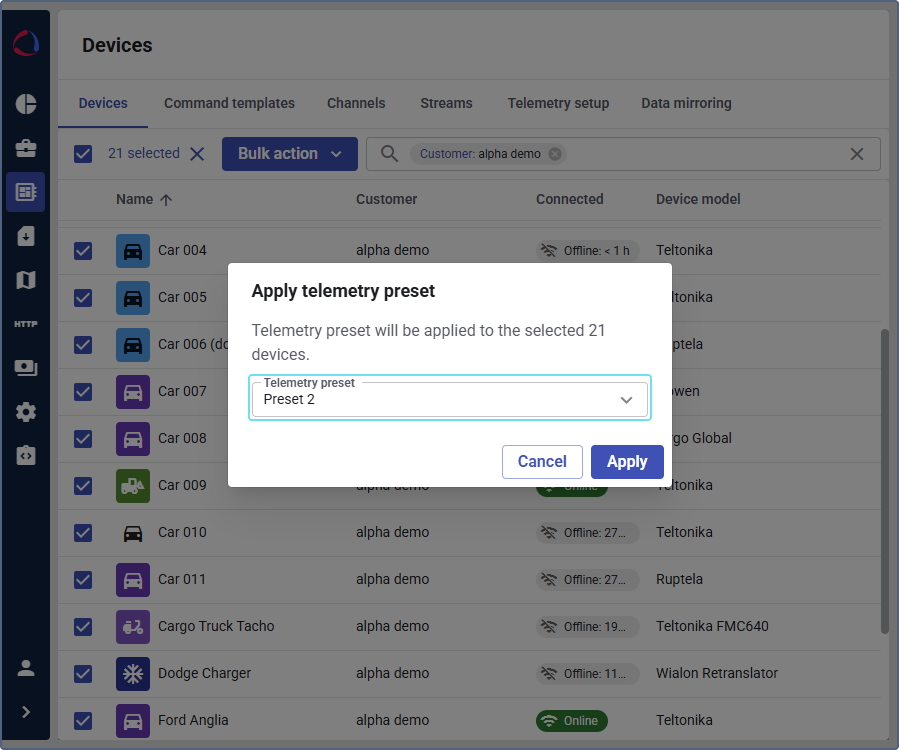Image resolution: width=899 pixels, height=750 pixels.
Task: Open settings gear icon in sidebar
Action: [26, 412]
